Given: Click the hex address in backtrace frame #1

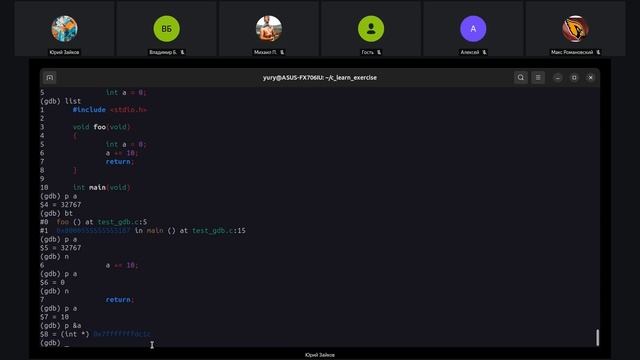Looking at the screenshot, I should pos(93,231).
